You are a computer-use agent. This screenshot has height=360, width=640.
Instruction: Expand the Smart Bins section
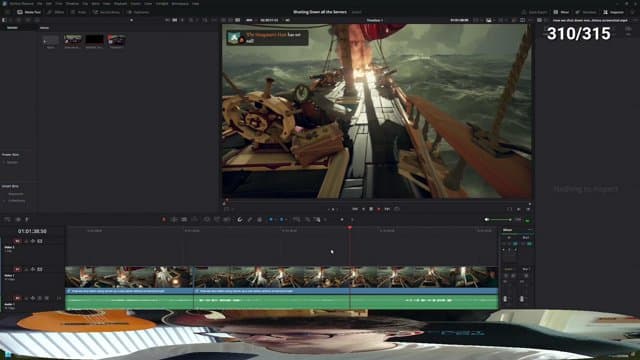point(10,186)
